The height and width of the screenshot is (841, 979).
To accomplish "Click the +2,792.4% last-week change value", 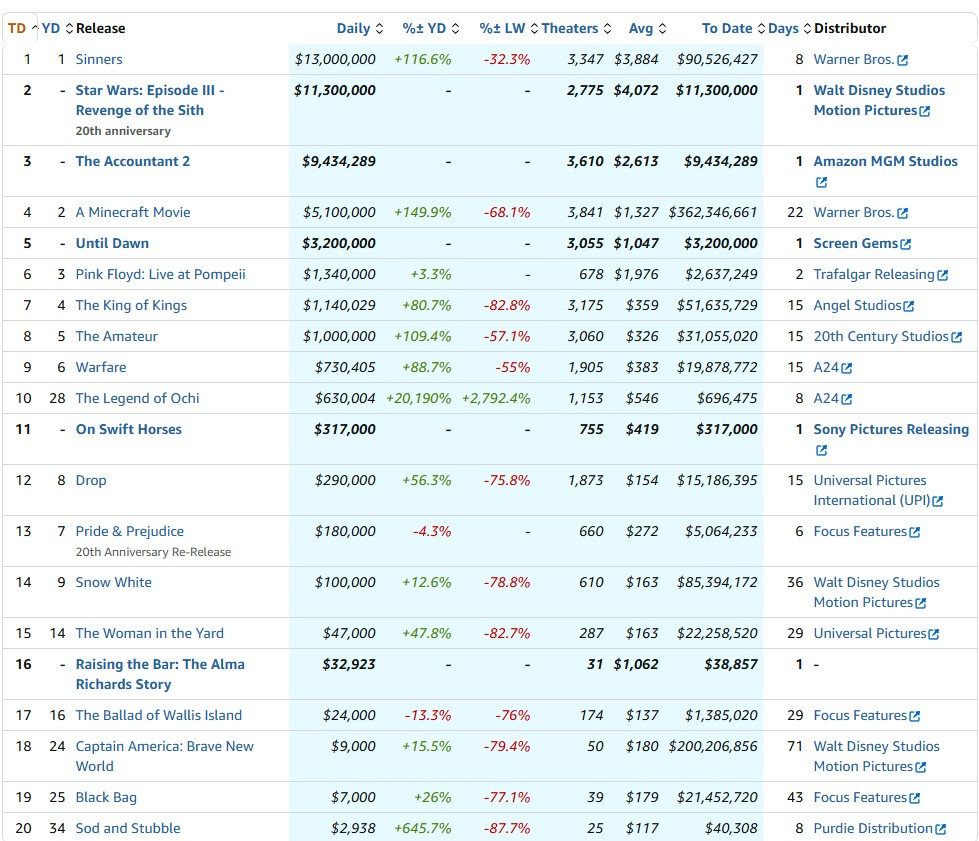I will point(496,398).
